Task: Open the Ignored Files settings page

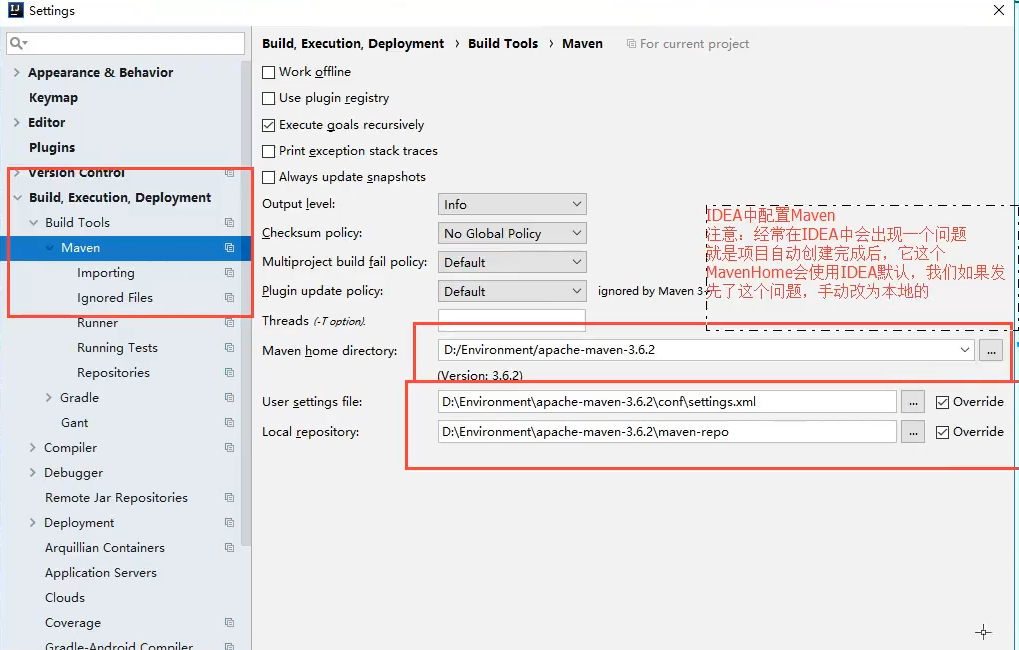Action: tap(115, 298)
